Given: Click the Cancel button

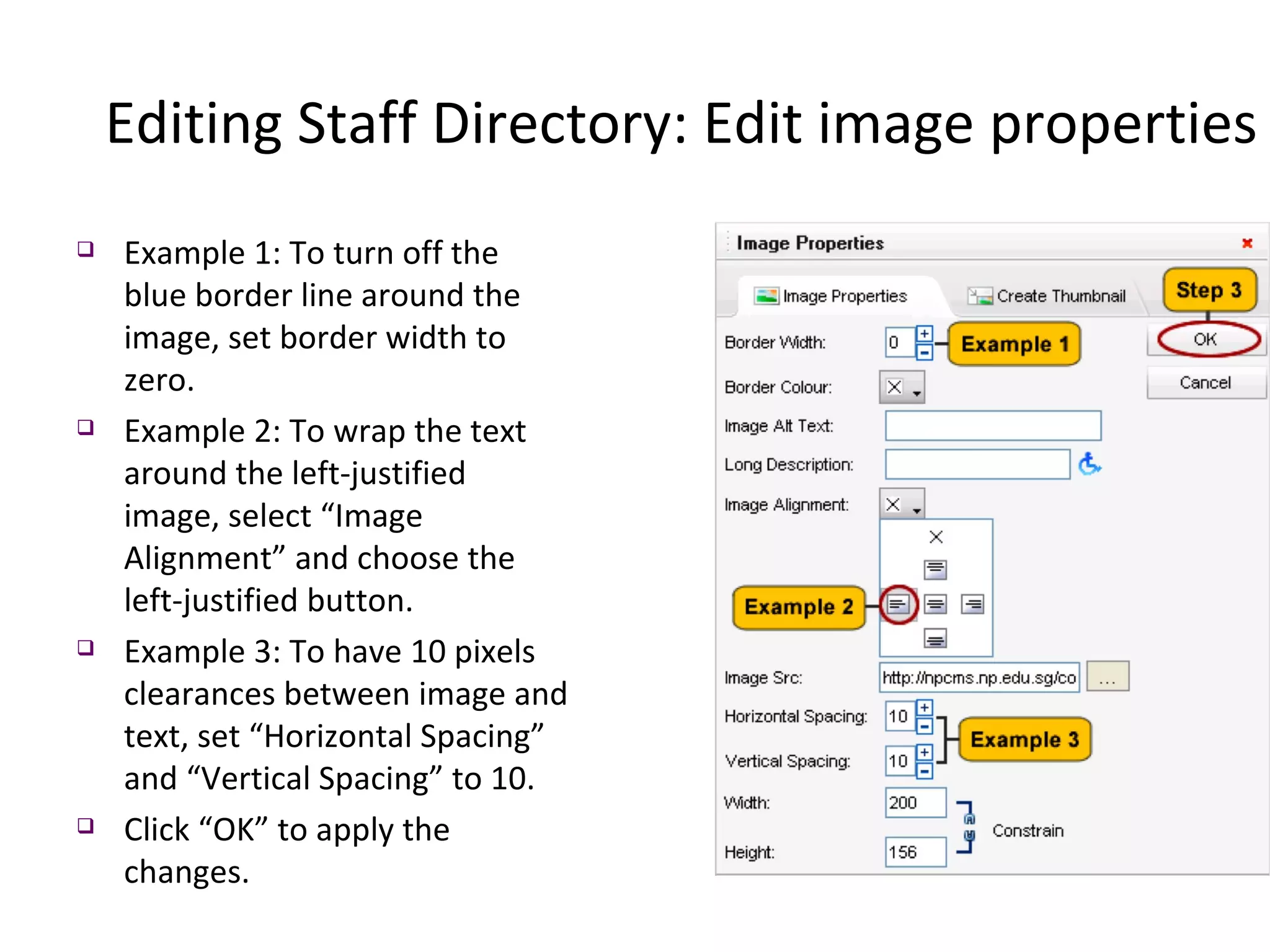Looking at the screenshot, I should click(1206, 383).
